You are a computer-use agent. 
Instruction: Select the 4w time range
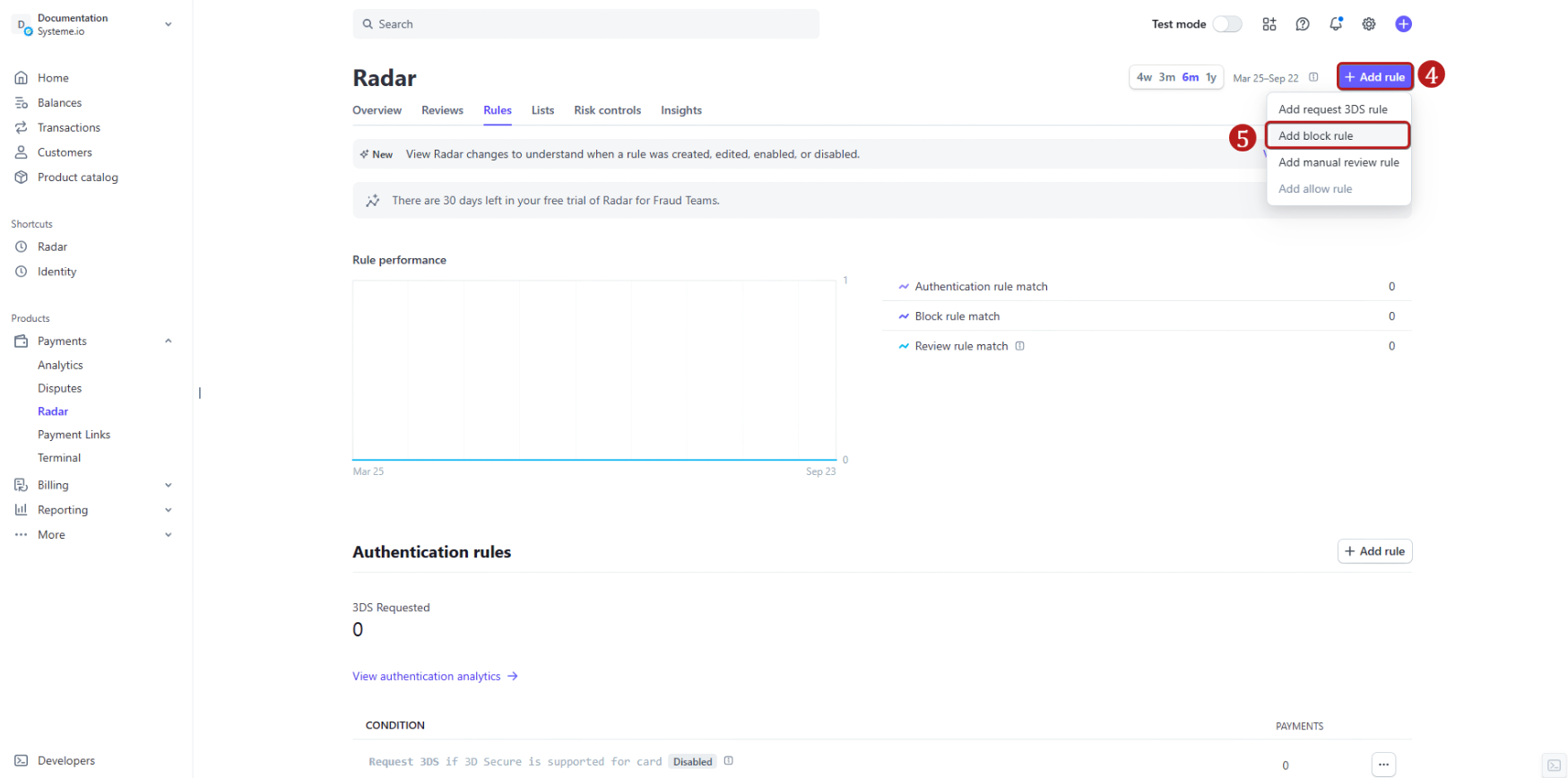[x=1144, y=77]
